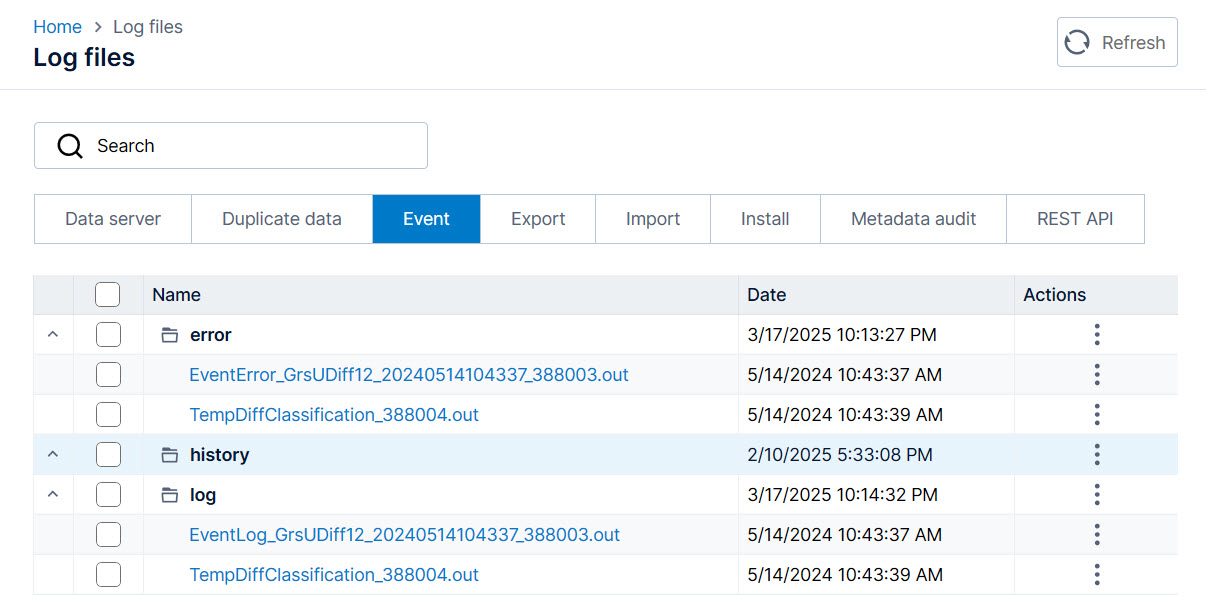Check the checkbox for EventError_GrsUDiff12 file

click(108, 374)
